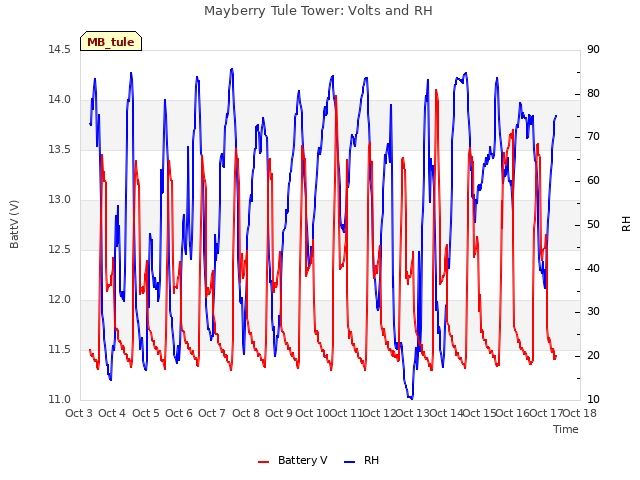Click the 20 tick on the RH axis

[593, 356]
